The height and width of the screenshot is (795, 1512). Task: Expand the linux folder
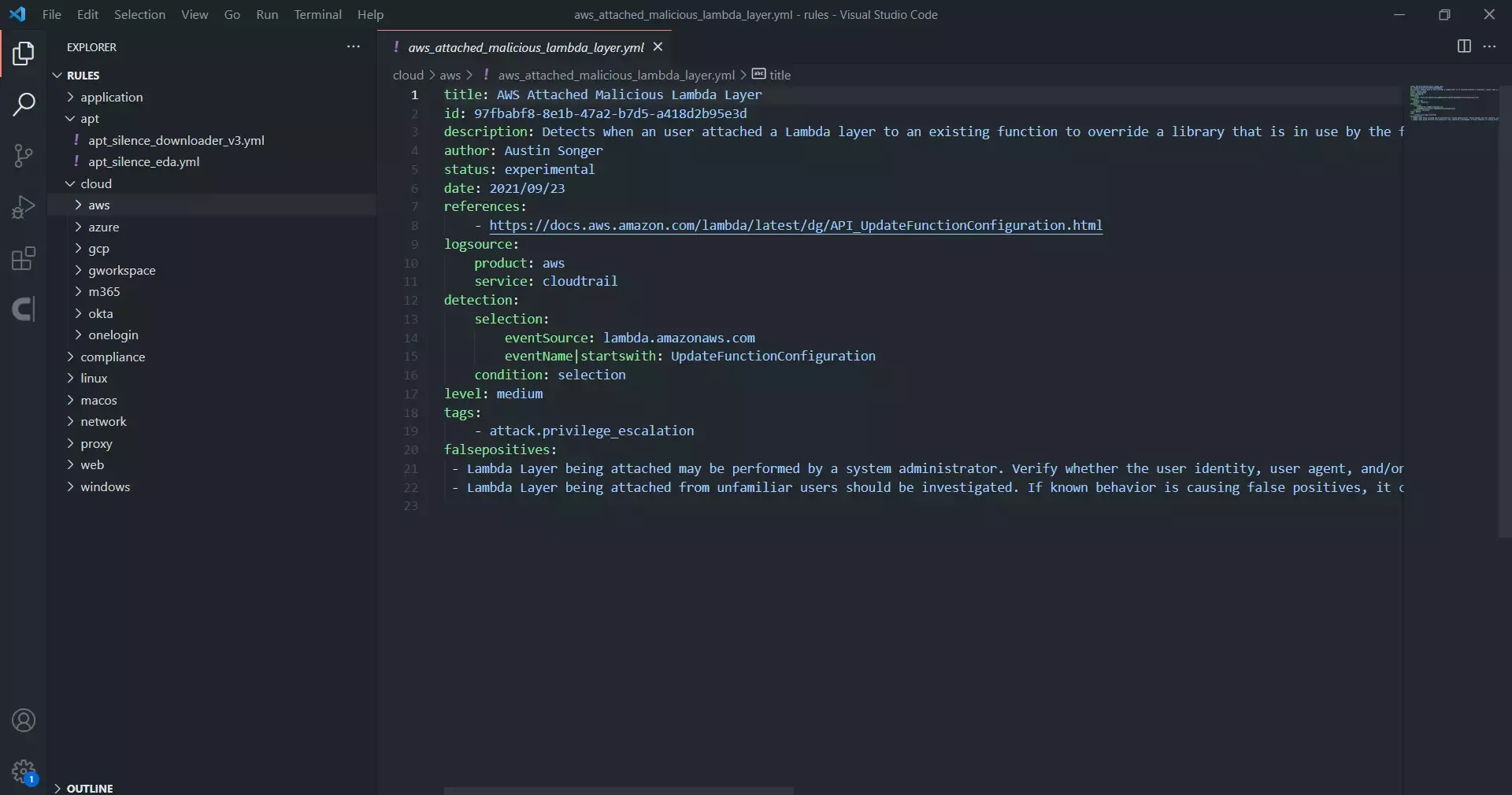(x=70, y=378)
